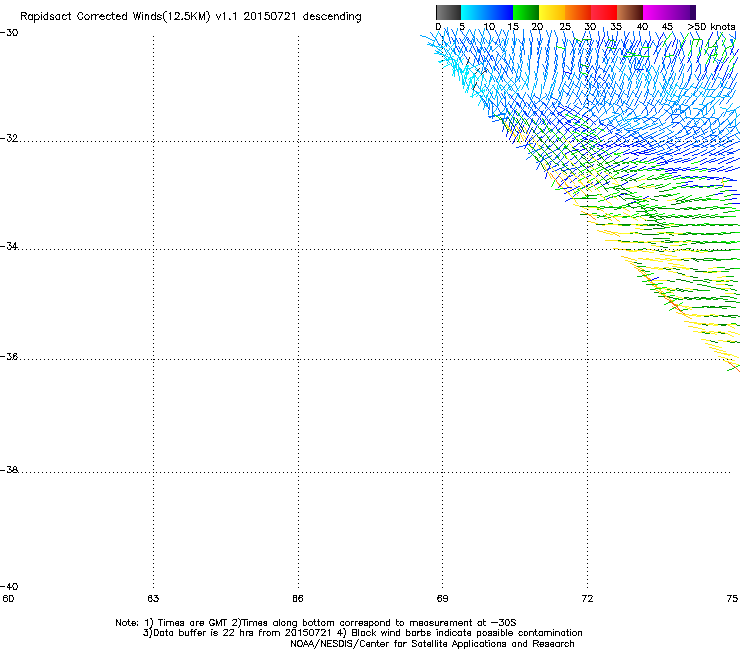This screenshot has width=740, height=650.
Task: Click the 69 longitude axis label
Action: tap(442, 599)
